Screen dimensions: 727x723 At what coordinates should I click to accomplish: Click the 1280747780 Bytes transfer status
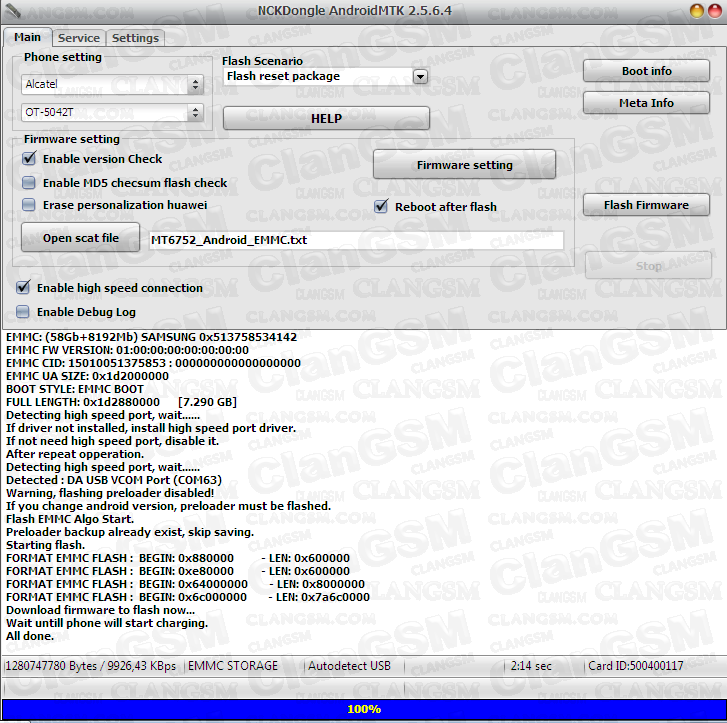90,666
